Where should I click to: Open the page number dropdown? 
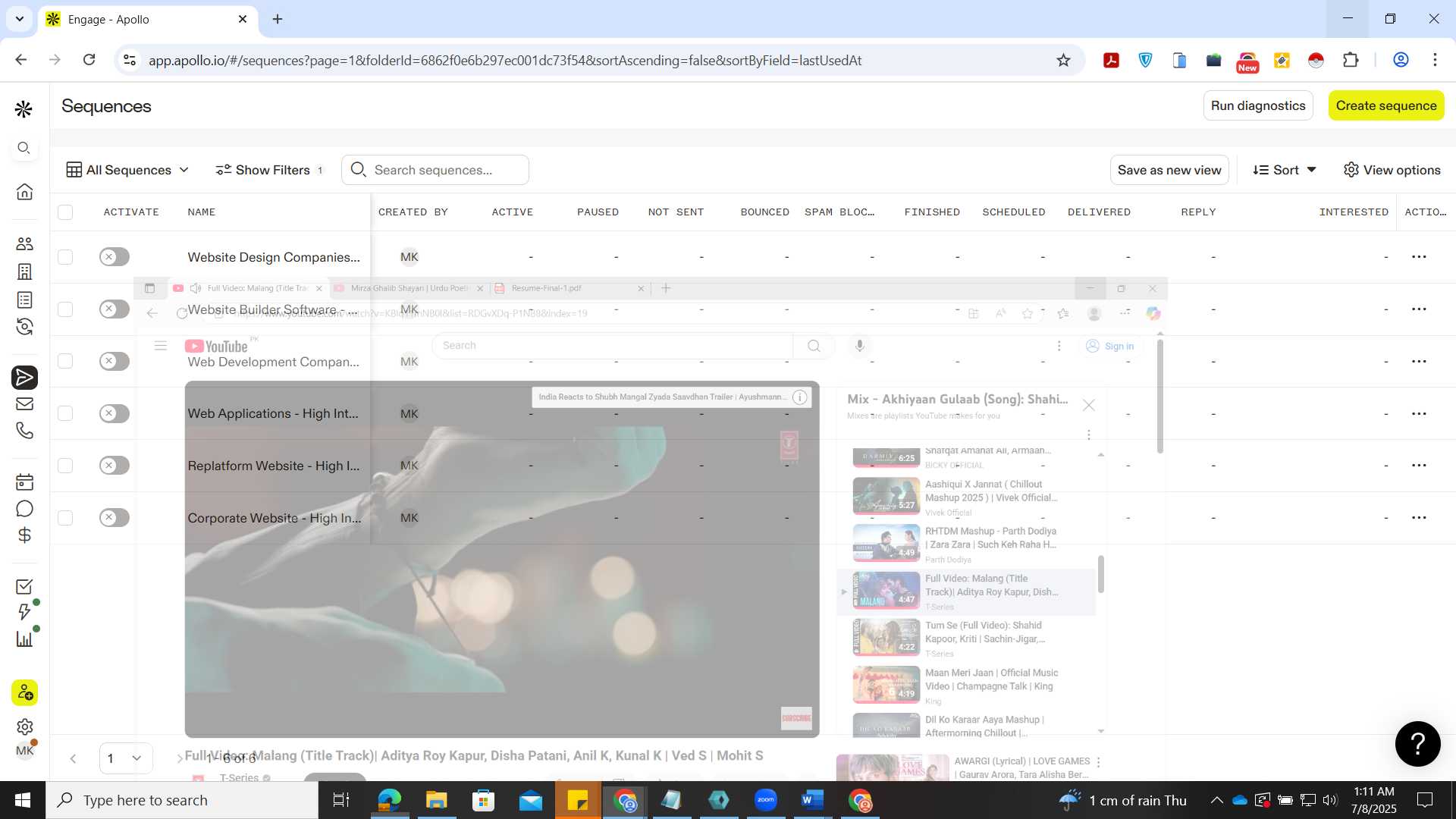(126, 758)
